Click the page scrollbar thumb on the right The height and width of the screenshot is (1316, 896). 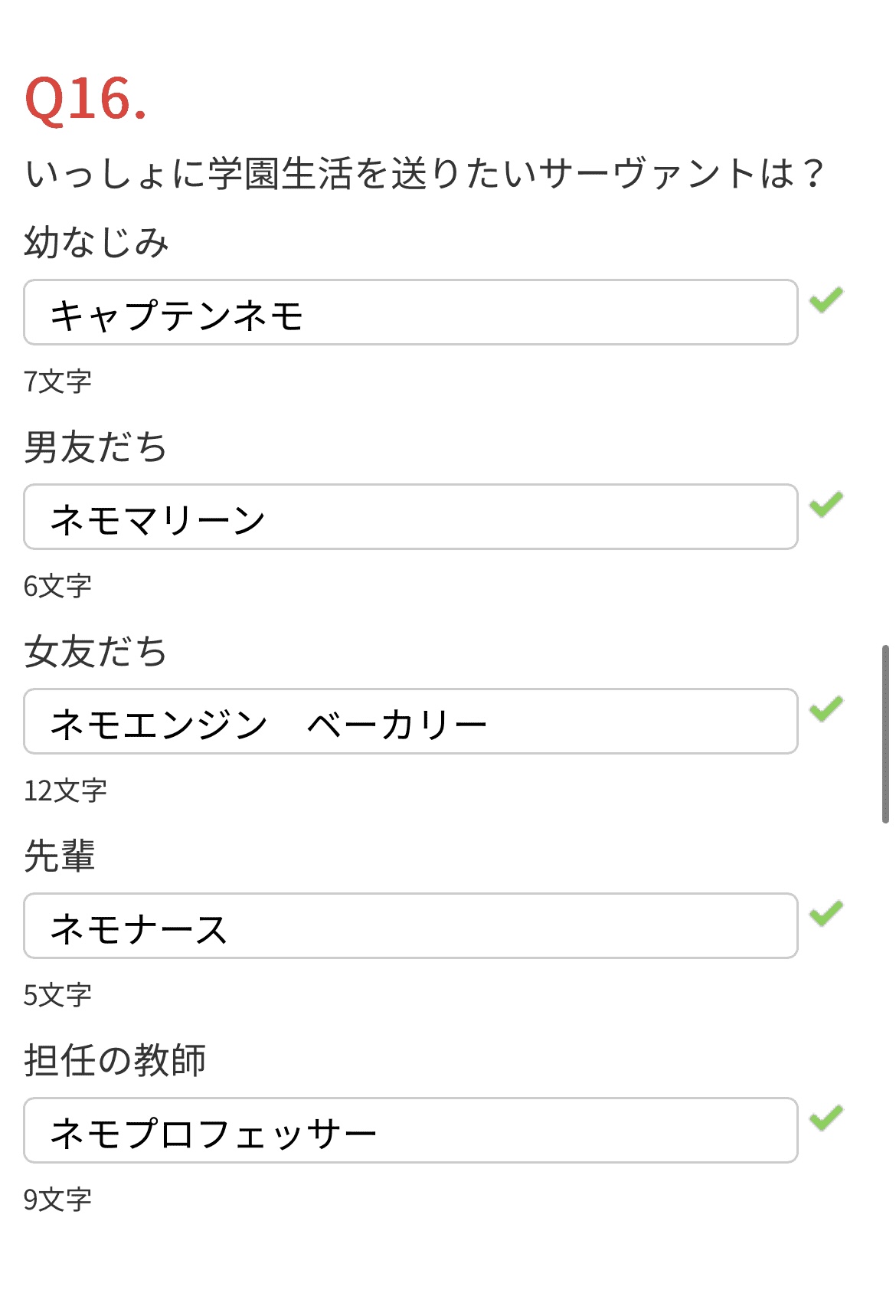pyautogui.click(x=885, y=733)
